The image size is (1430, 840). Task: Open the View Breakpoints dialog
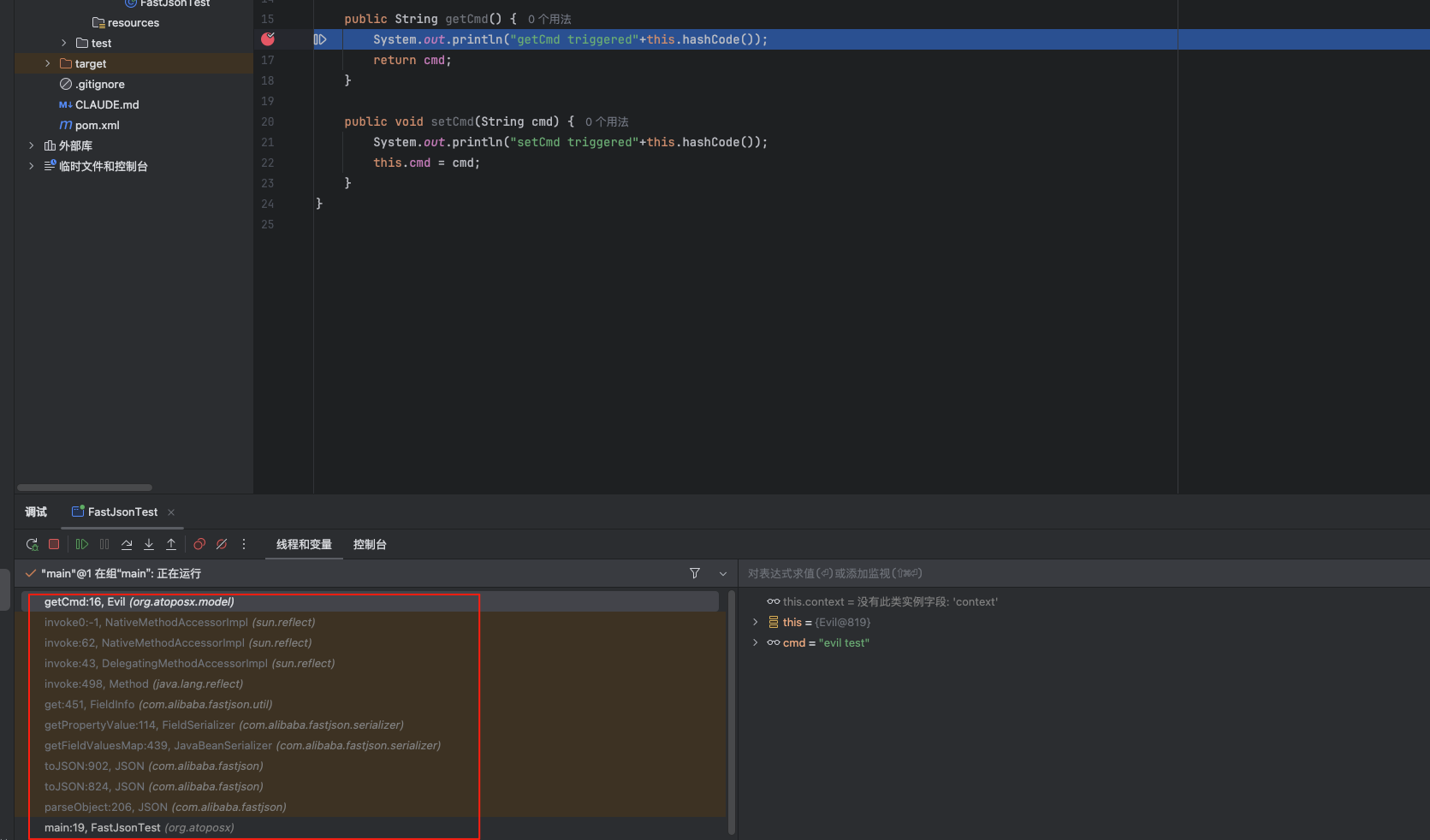point(199,544)
